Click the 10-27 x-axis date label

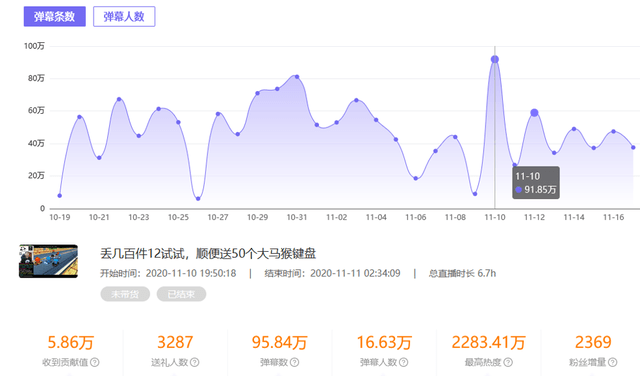coord(218,217)
